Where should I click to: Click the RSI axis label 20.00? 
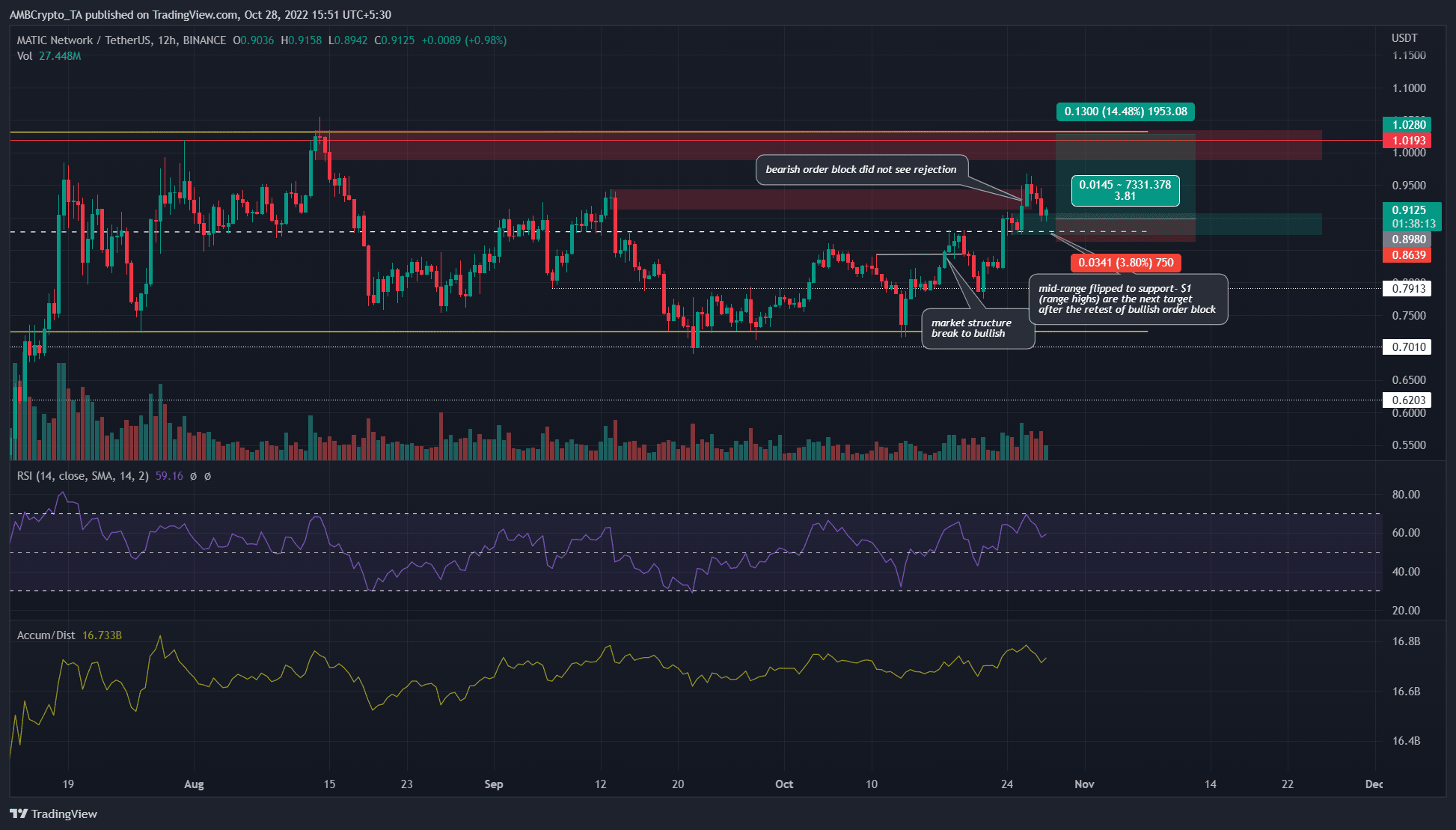(1406, 611)
